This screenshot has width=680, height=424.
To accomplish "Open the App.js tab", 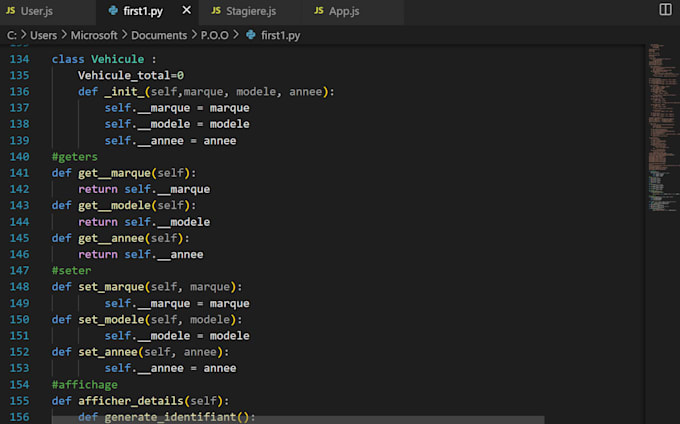I will (x=344, y=11).
